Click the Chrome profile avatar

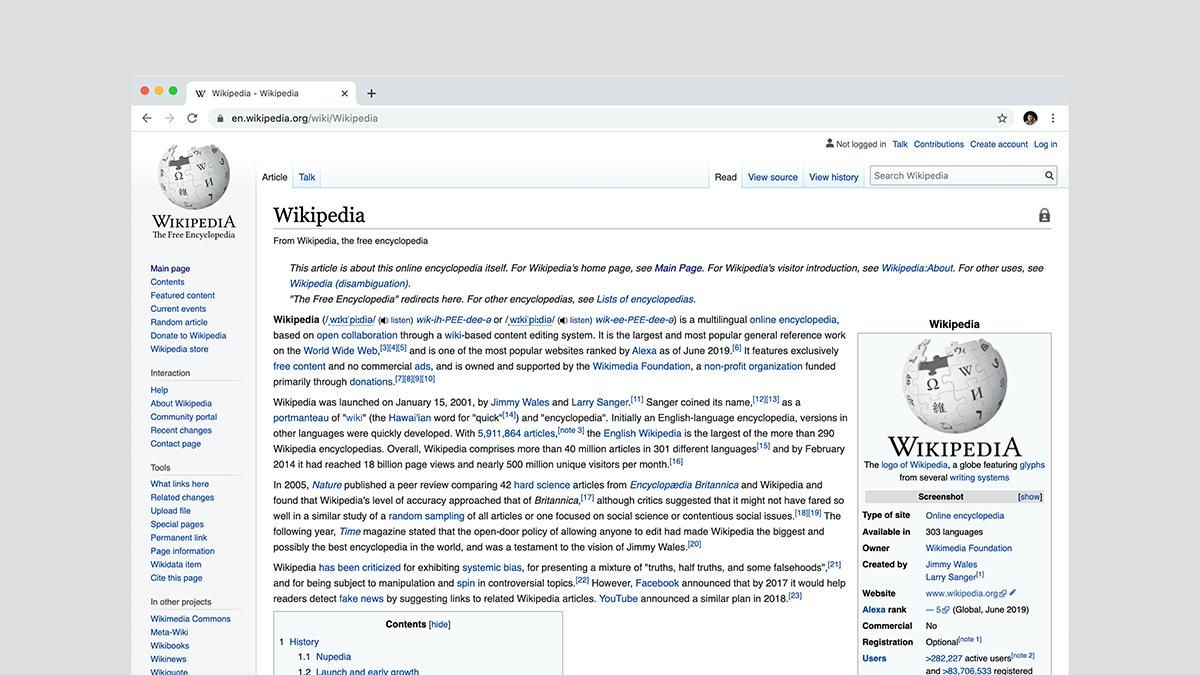pyautogui.click(x=1030, y=118)
